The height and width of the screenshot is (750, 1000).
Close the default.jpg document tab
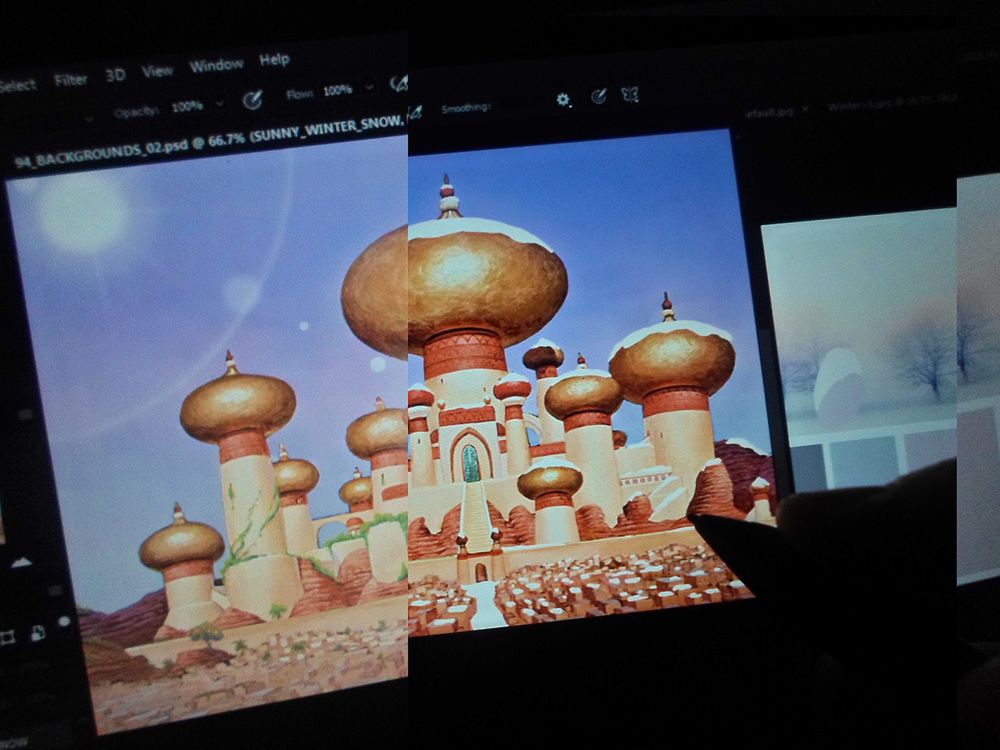(x=805, y=109)
